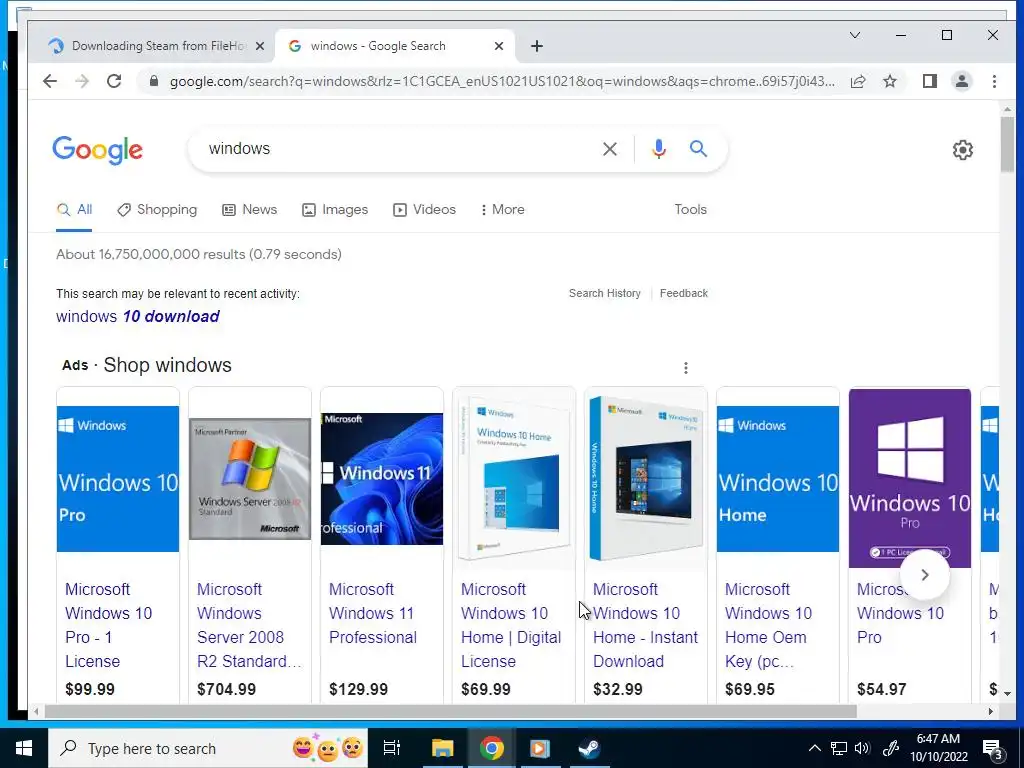Open Search History link
The width and height of the screenshot is (1024, 768).
pyautogui.click(x=605, y=293)
